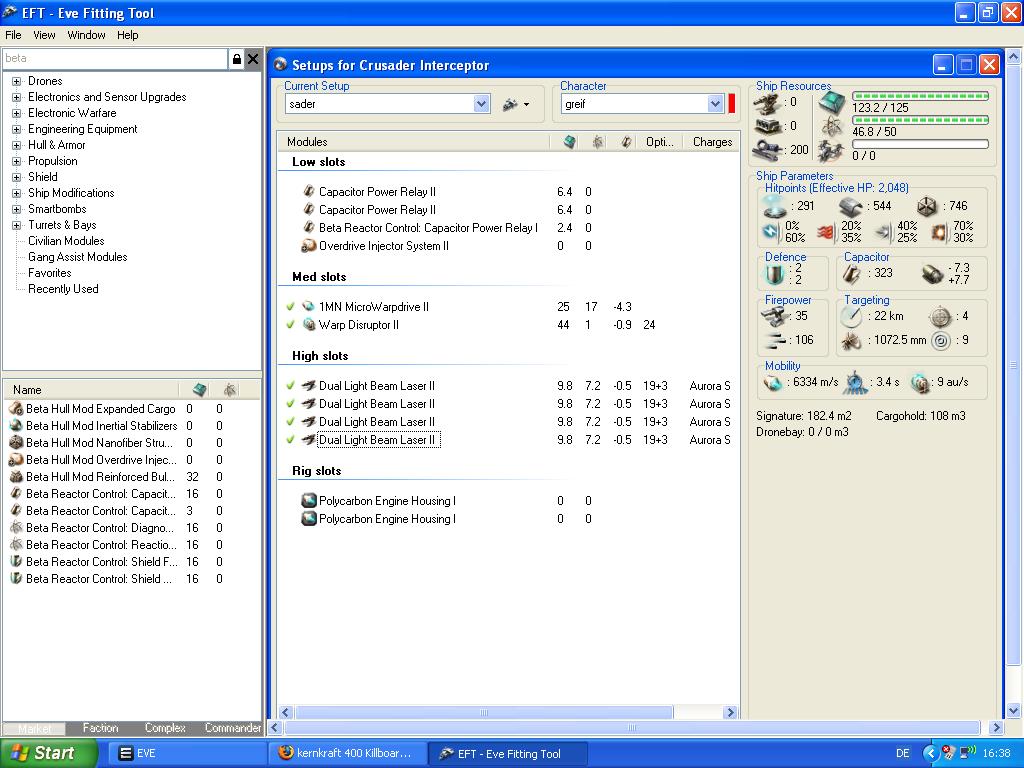This screenshot has width=1024, height=768.
Task: Toggle first Dual Light Beam Laser II checkmark
Action: click(x=291, y=386)
